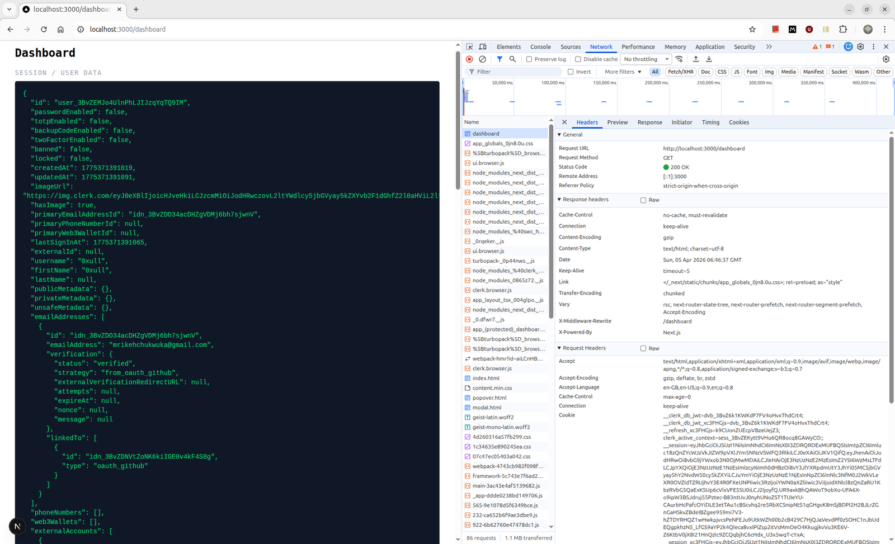This screenshot has width=895, height=544.
Task: Toggle Raw for Request Headers
Action: [643, 348]
